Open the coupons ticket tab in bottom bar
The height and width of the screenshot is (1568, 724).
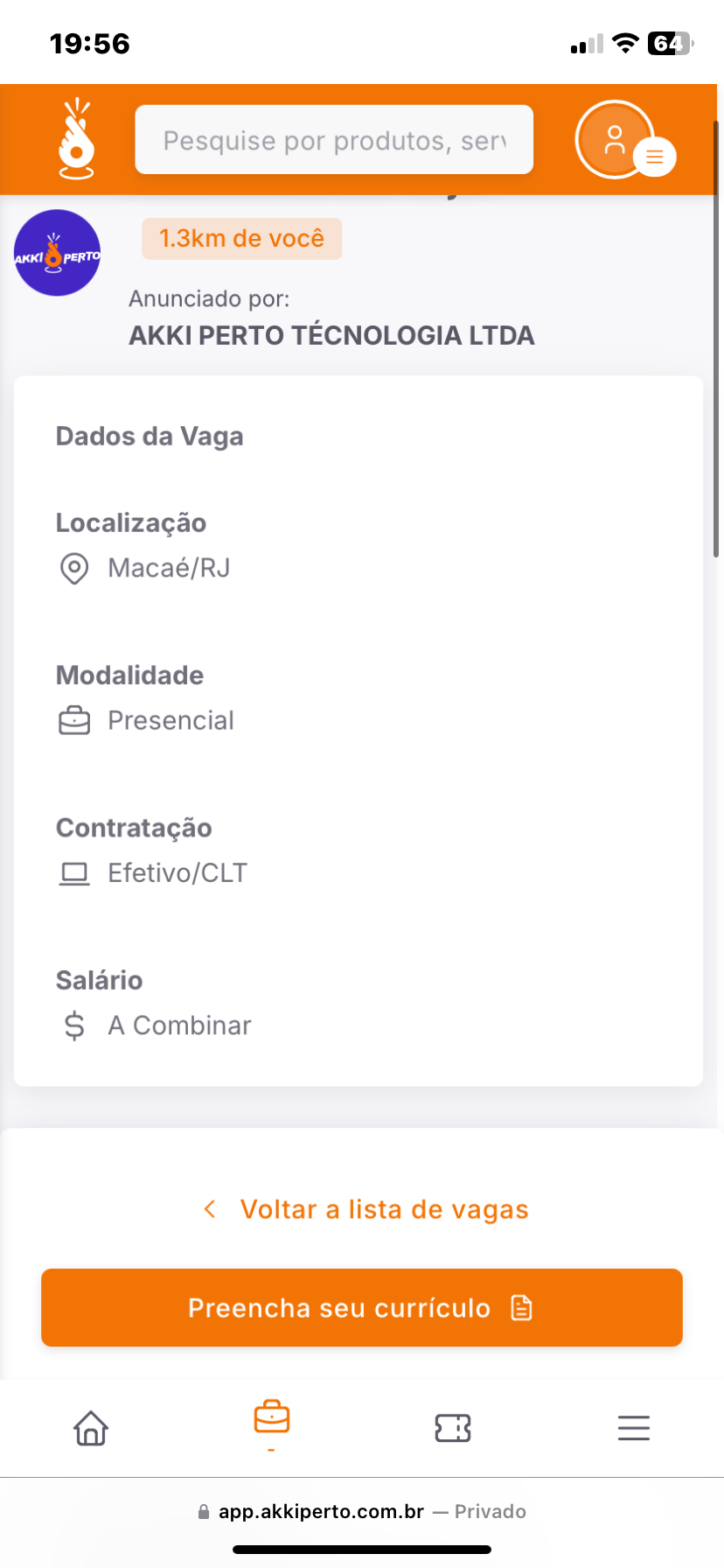453,1428
